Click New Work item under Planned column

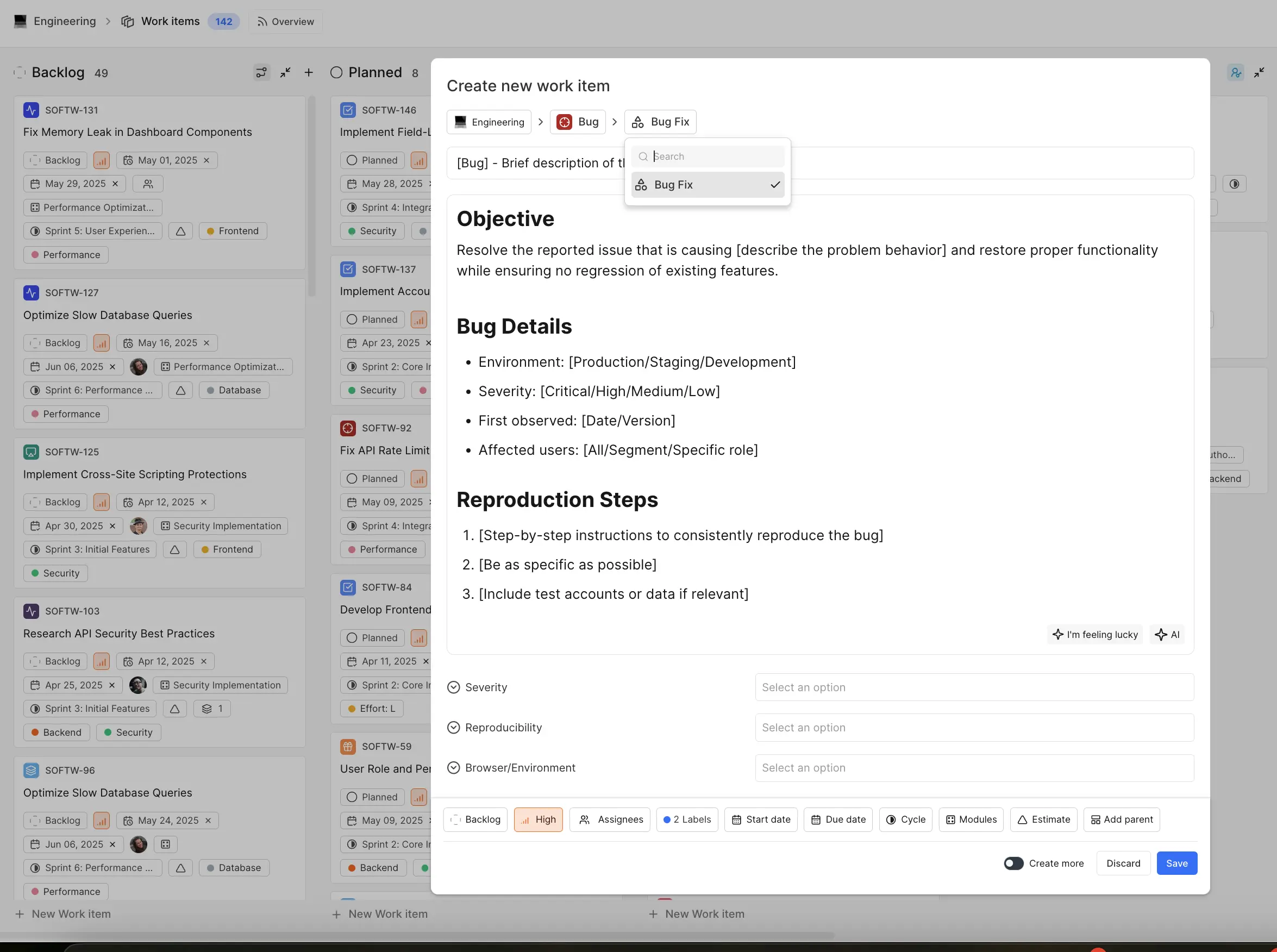380,914
